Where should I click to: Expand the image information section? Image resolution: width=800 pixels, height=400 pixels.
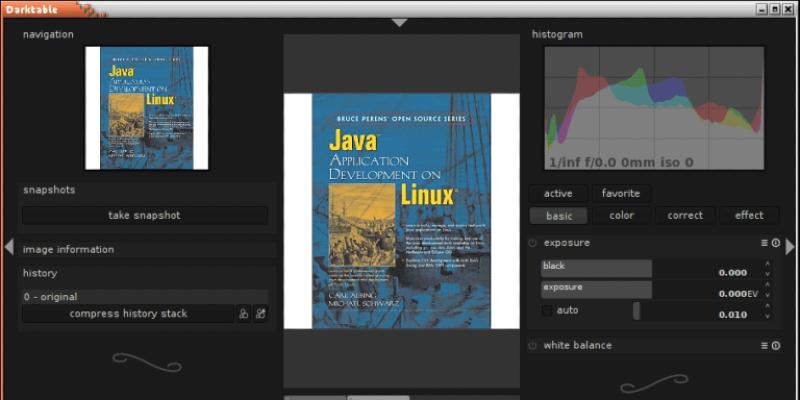(69, 250)
